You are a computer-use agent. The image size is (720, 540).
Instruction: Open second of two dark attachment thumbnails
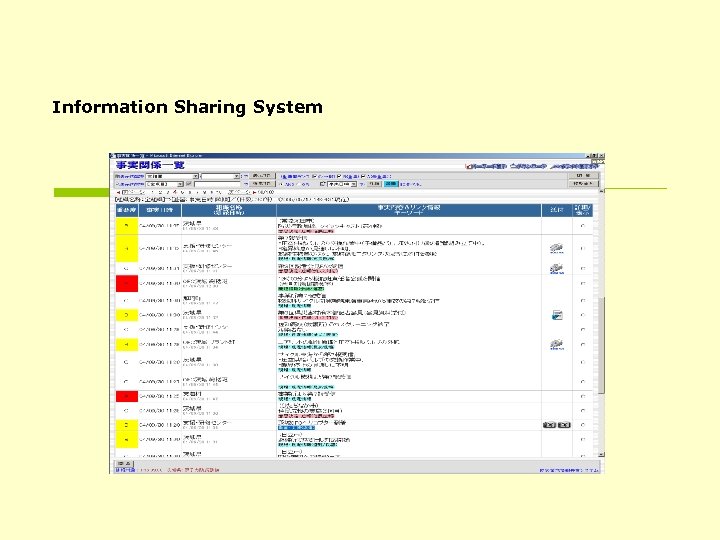[564, 425]
